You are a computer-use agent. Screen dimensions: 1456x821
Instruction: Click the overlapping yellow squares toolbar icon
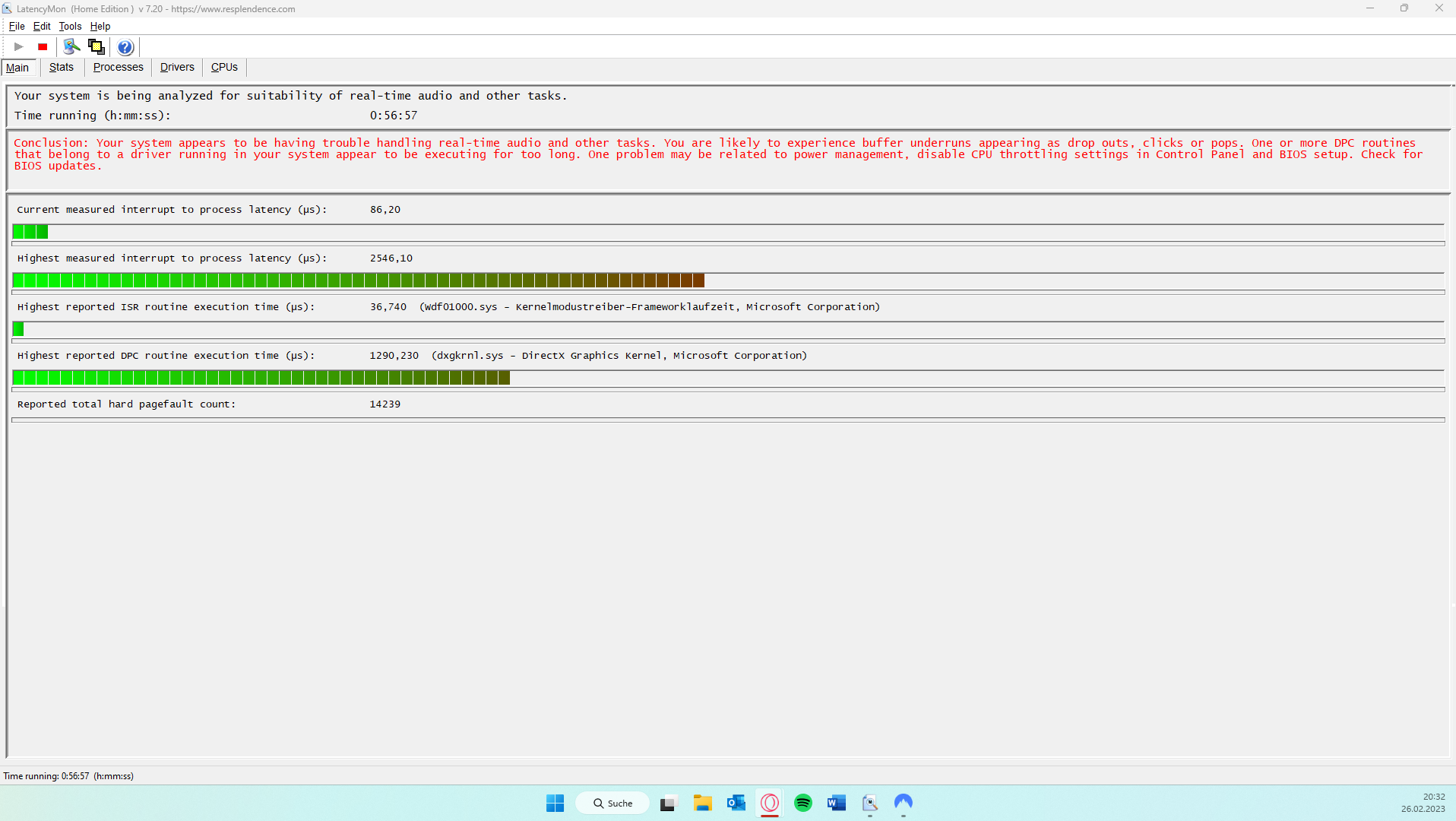tap(97, 47)
